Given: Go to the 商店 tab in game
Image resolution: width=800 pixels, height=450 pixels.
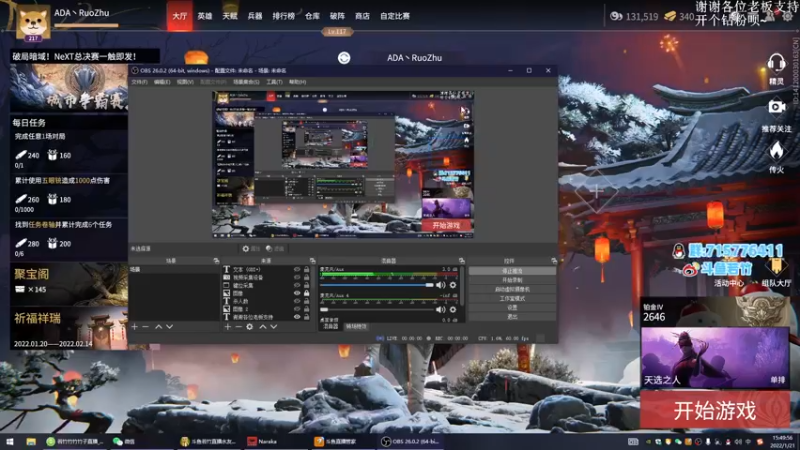Looking at the screenshot, I should [x=362, y=16].
